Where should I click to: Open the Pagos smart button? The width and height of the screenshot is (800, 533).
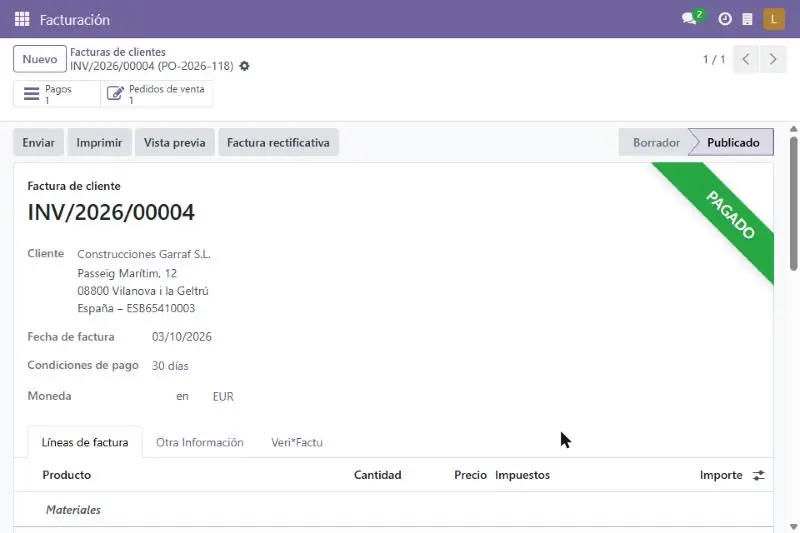[x=57, y=94]
